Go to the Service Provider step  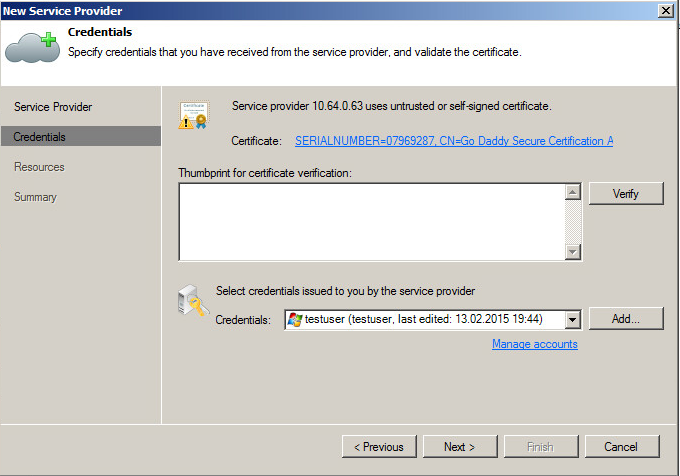pos(53,107)
